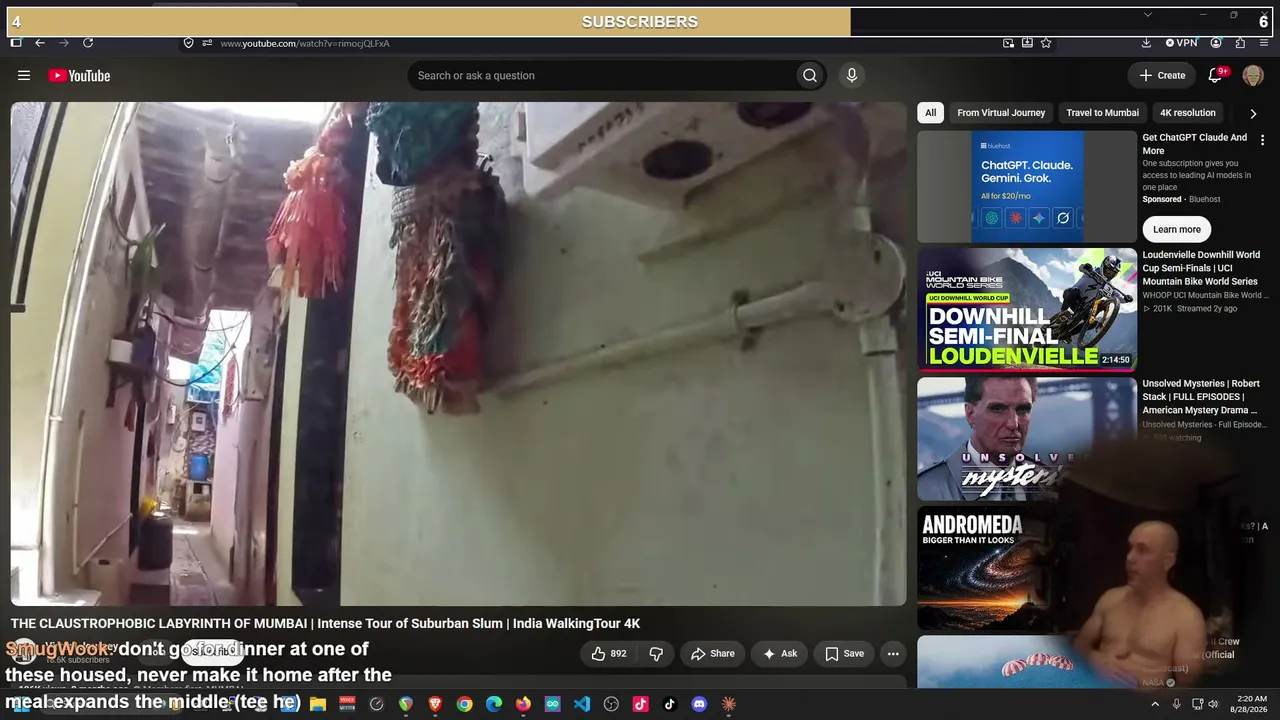Open the browser tab list chevron
1280x720 pixels.
click(x=1148, y=15)
